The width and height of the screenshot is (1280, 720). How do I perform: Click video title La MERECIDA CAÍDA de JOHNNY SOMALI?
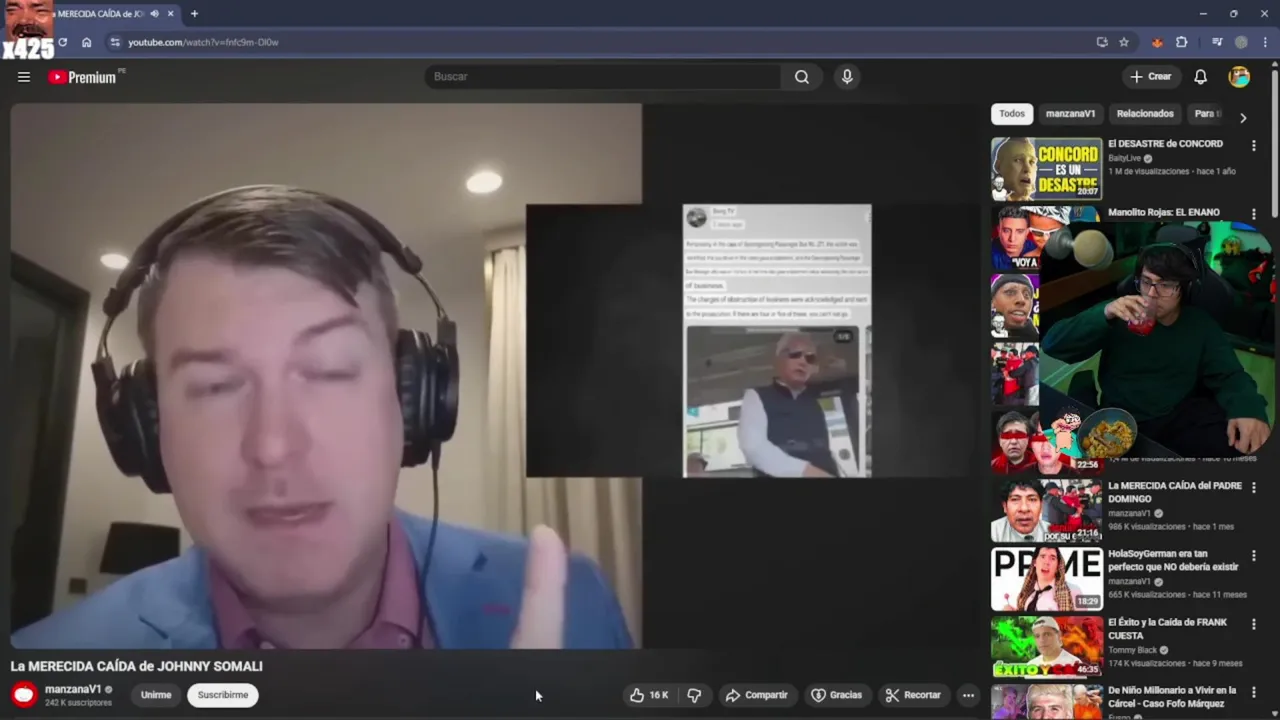tap(137, 666)
